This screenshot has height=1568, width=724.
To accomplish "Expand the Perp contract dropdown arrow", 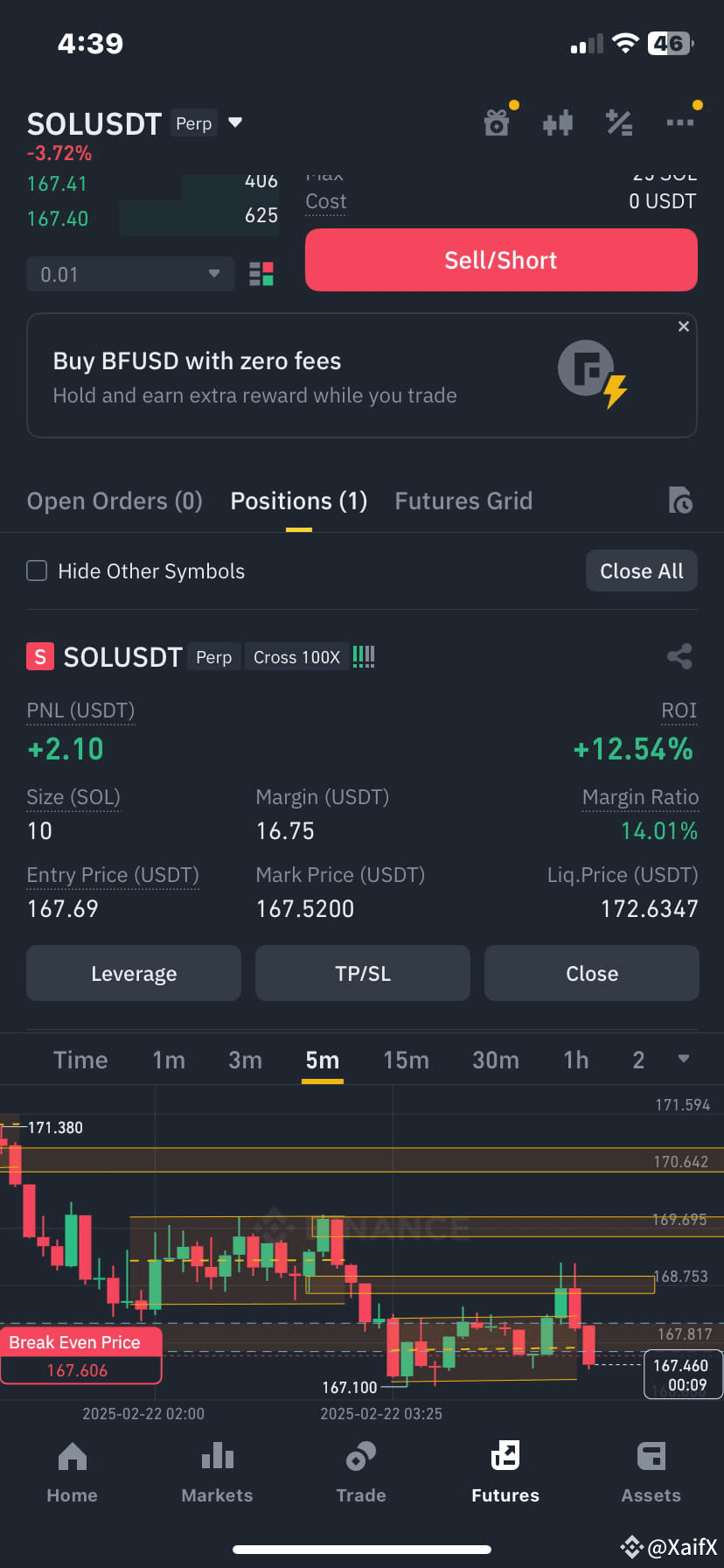I will click(234, 122).
